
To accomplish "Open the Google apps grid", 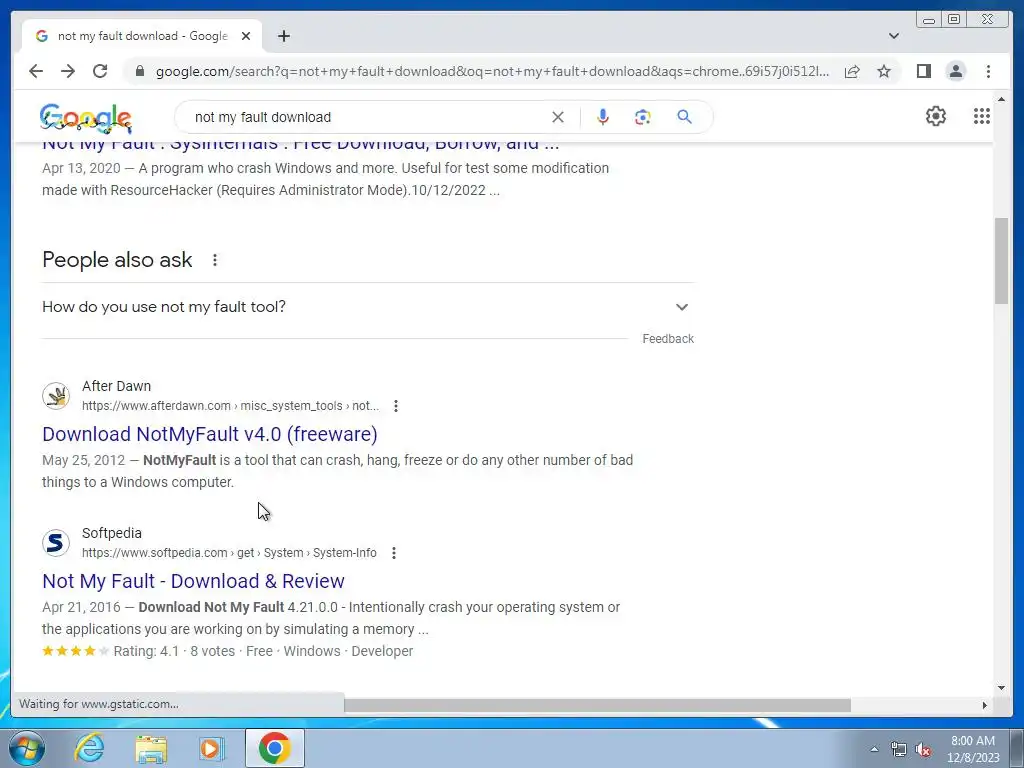I will (x=982, y=116).
